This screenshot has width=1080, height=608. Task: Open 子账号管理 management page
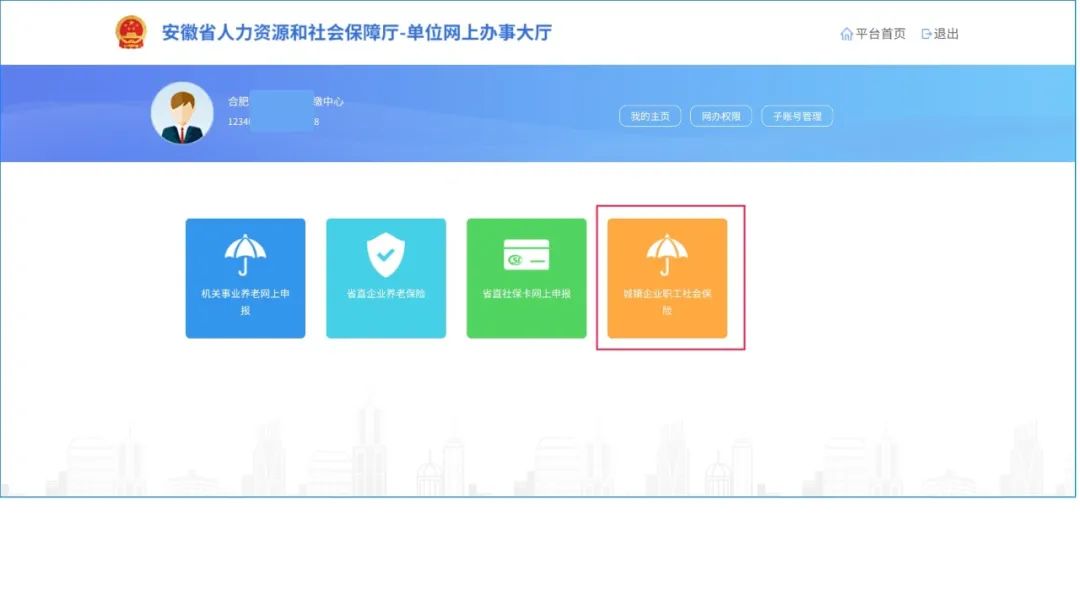click(797, 115)
